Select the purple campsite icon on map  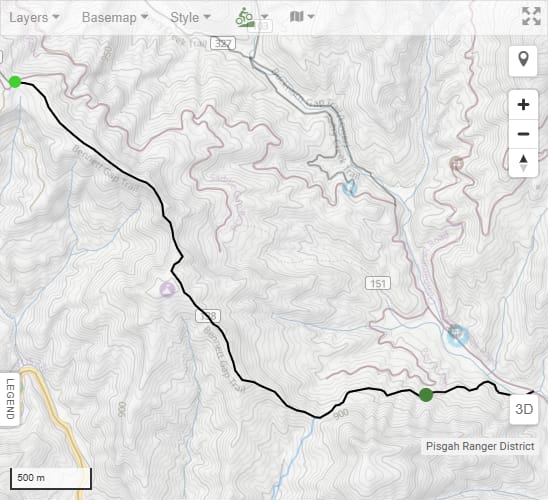[x=168, y=290]
